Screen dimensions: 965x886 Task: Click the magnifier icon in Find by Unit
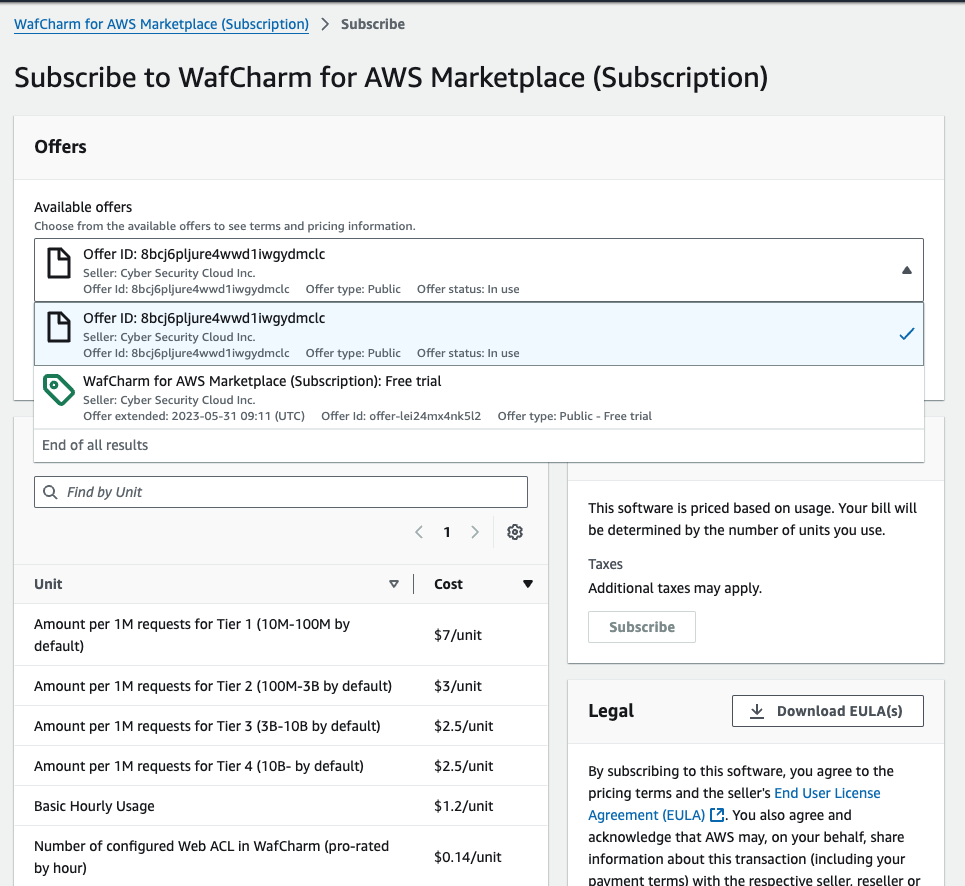(51, 492)
